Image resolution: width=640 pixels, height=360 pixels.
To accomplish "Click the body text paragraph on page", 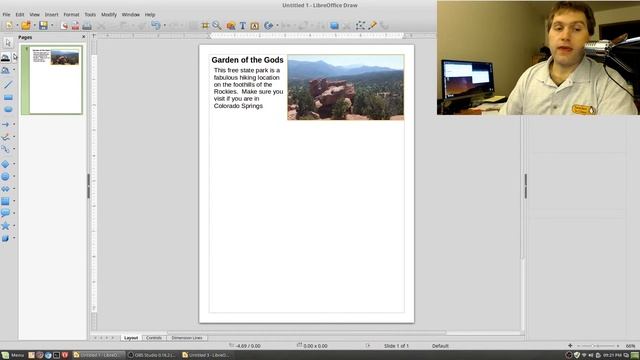I will pos(248,88).
